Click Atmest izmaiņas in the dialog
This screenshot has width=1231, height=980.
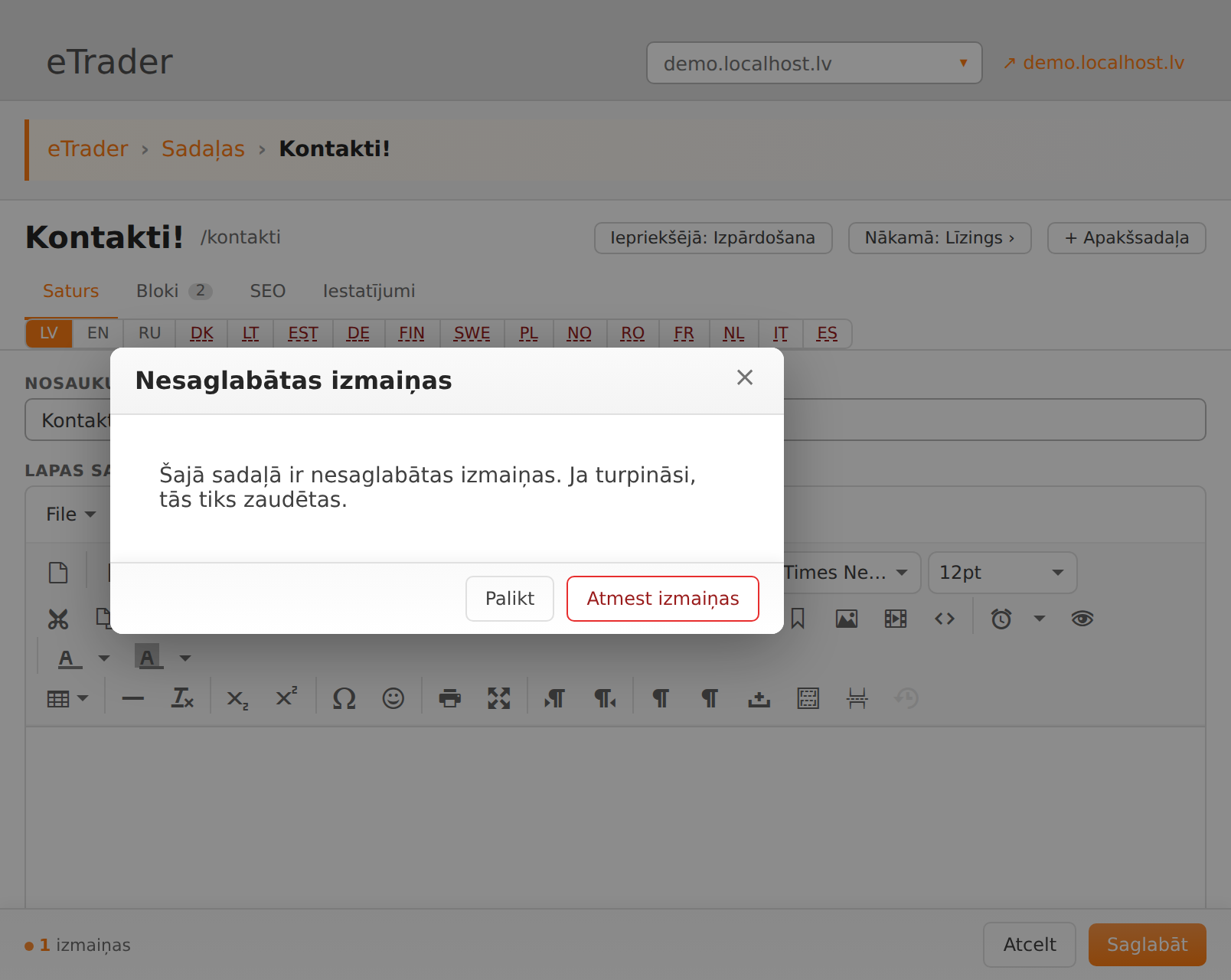coord(663,599)
